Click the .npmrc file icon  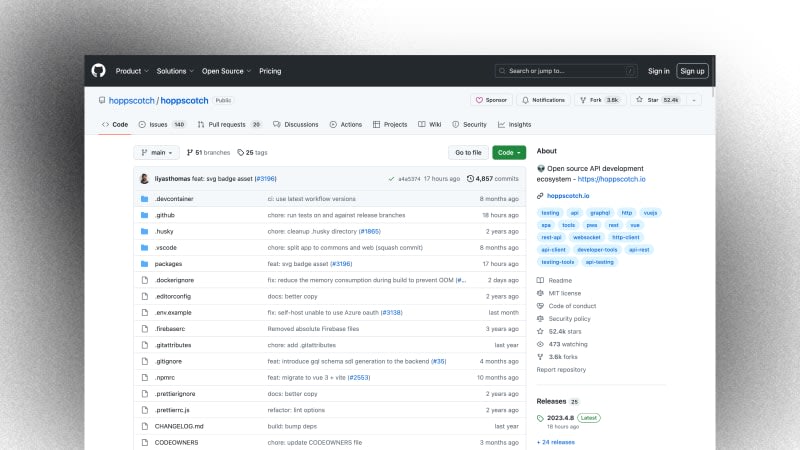click(x=145, y=378)
